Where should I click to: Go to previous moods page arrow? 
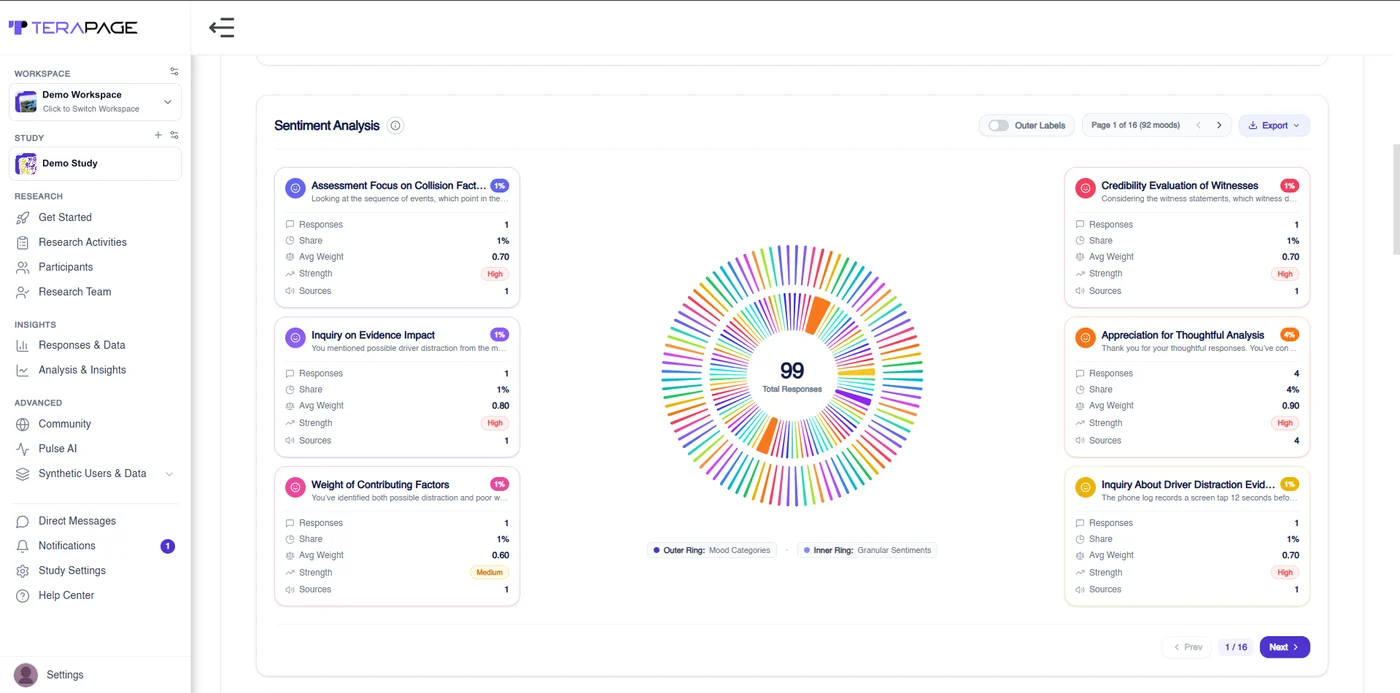(x=1198, y=126)
